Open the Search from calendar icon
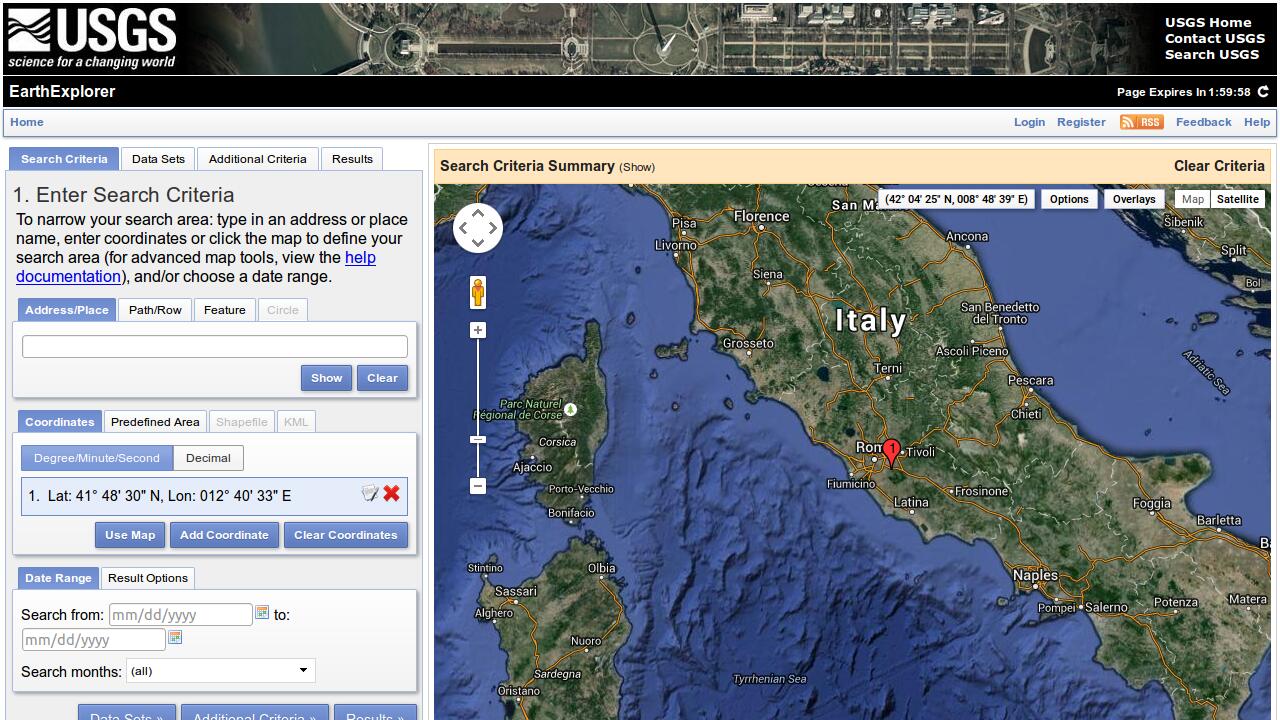This screenshot has width=1280, height=720. pos(262,612)
